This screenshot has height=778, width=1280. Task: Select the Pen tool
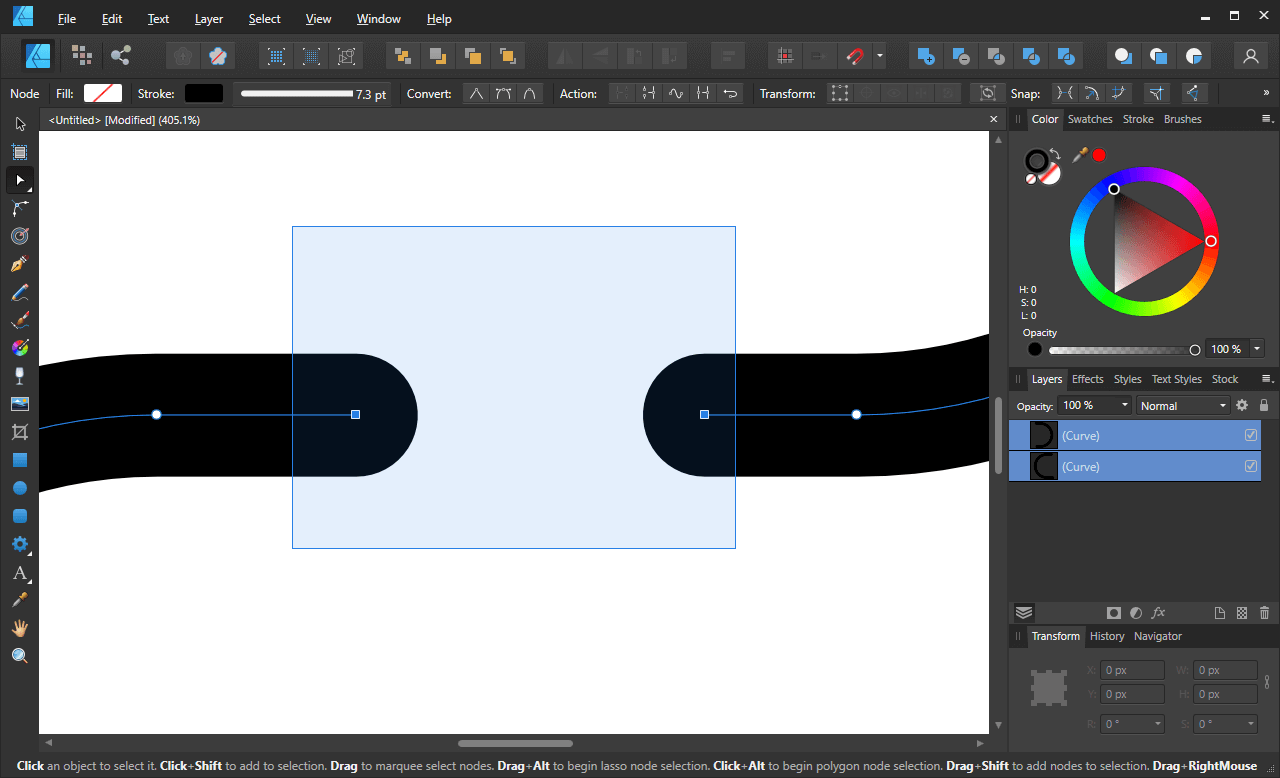(x=20, y=264)
